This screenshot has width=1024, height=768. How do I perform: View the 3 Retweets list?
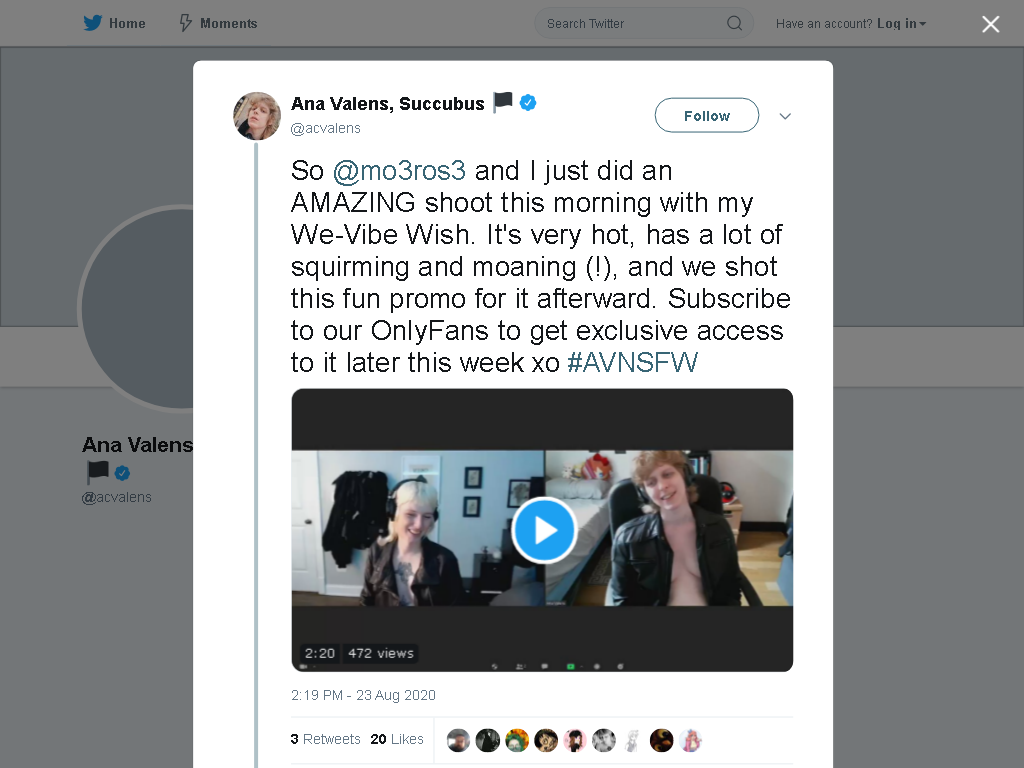[326, 739]
